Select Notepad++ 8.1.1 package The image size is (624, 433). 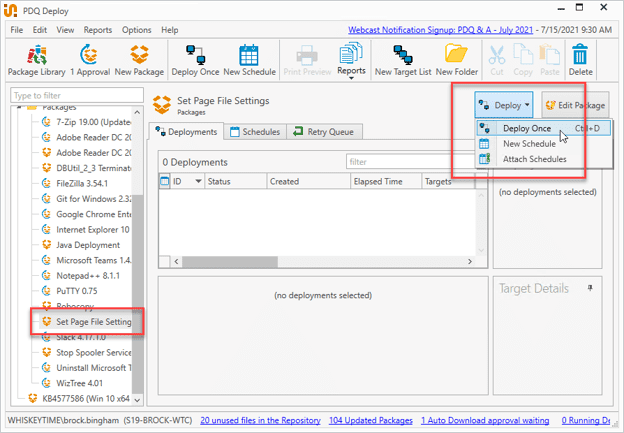pyautogui.click(x=81, y=275)
